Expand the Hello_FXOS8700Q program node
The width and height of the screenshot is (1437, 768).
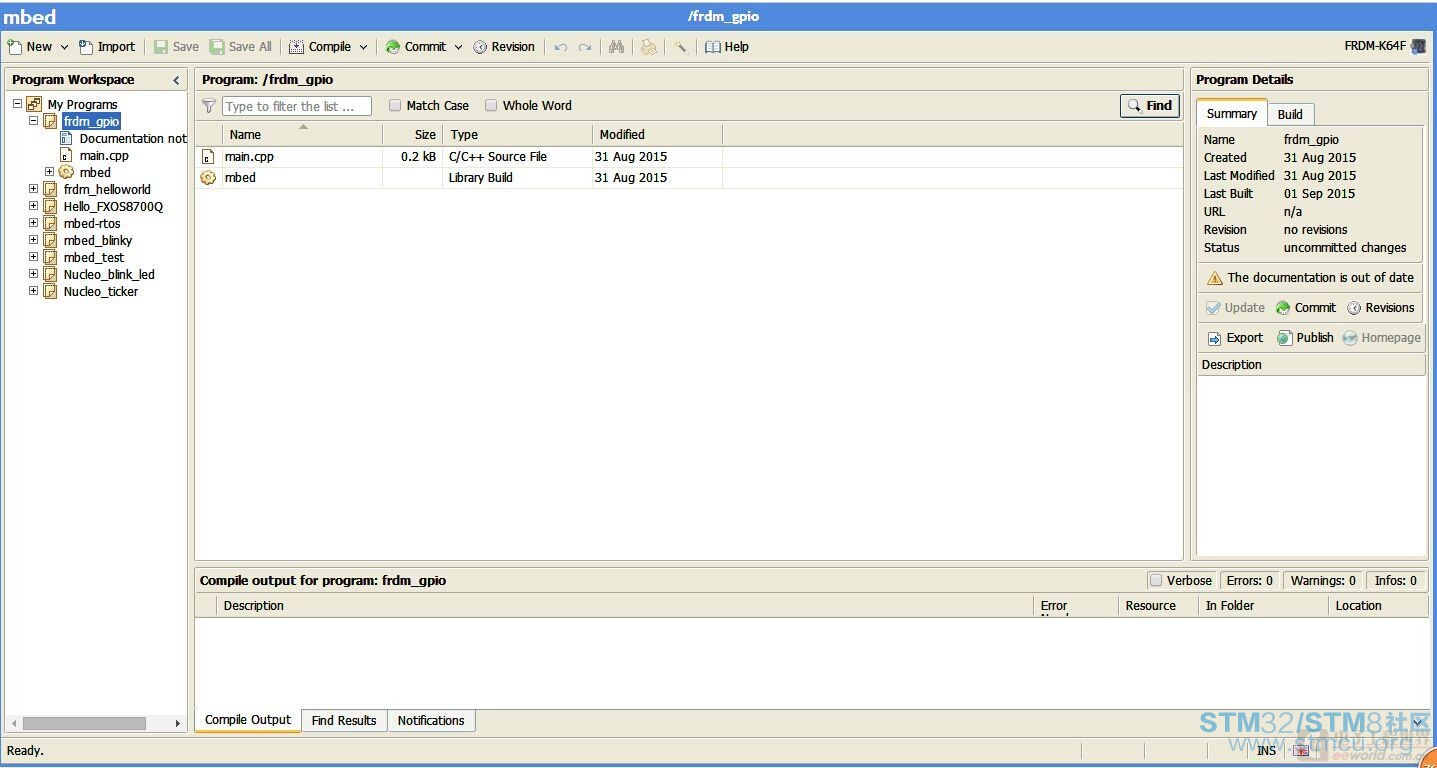click(x=33, y=206)
